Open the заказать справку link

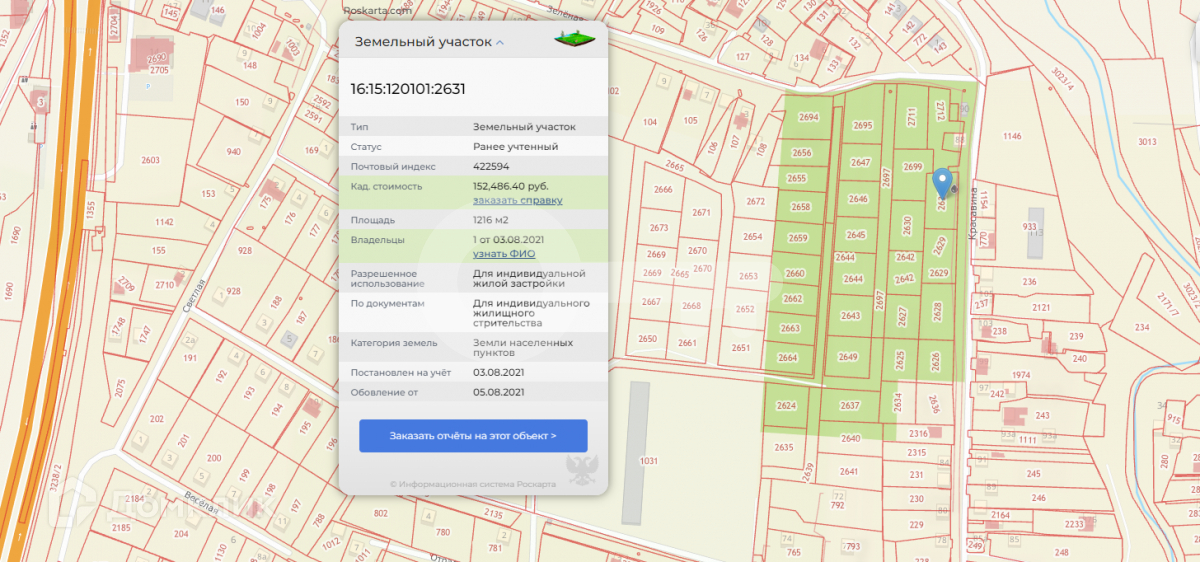[x=517, y=200]
